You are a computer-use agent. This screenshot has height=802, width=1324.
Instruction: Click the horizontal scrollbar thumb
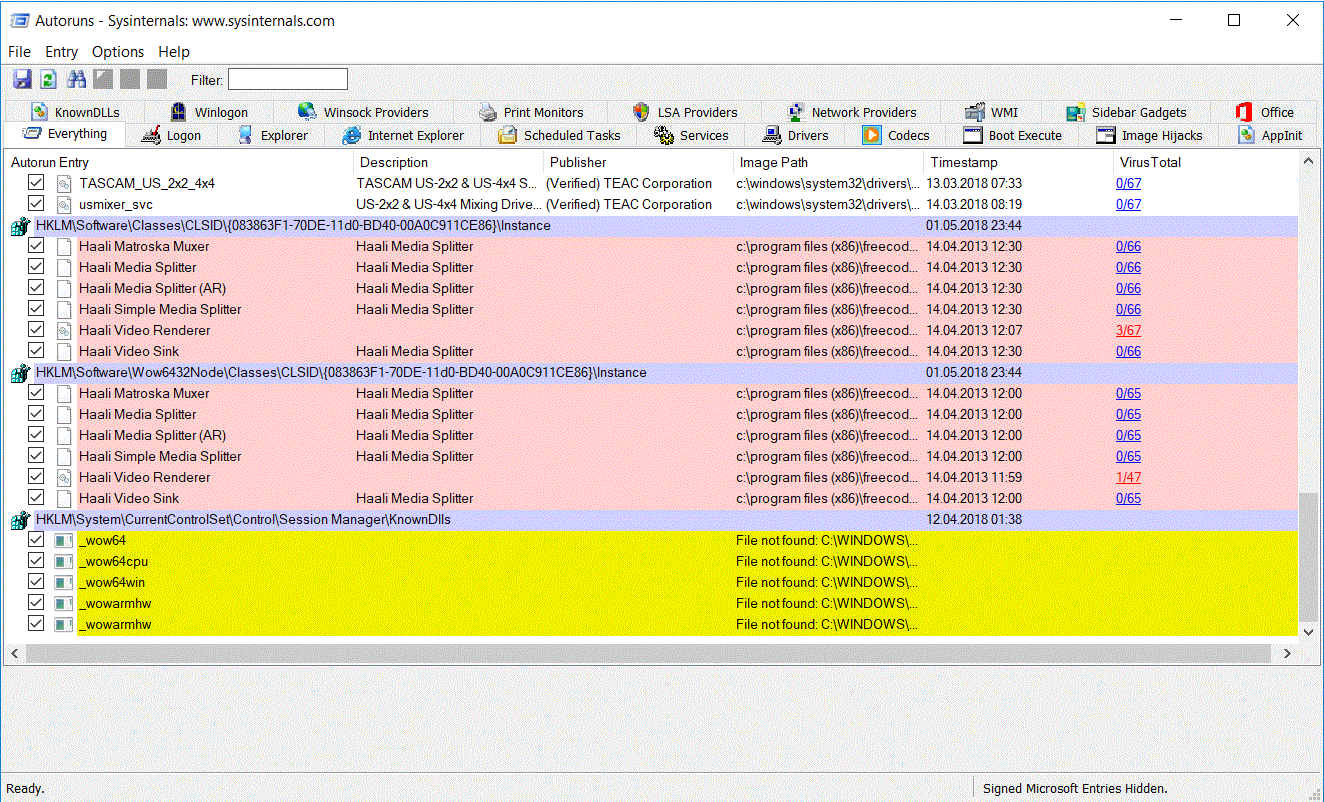pos(648,653)
